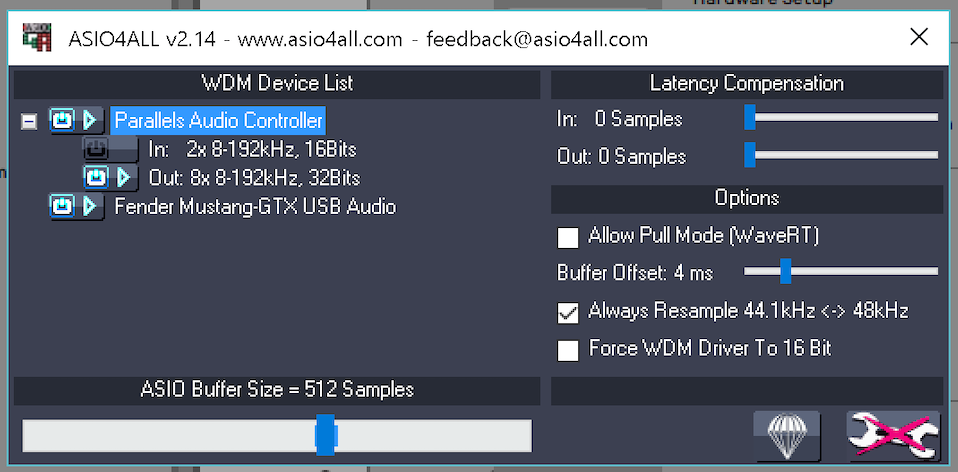The image size is (958, 472).
Task: Toggle Fender Mustang-GTX USB Audio power button
Action: tap(62, 206)
